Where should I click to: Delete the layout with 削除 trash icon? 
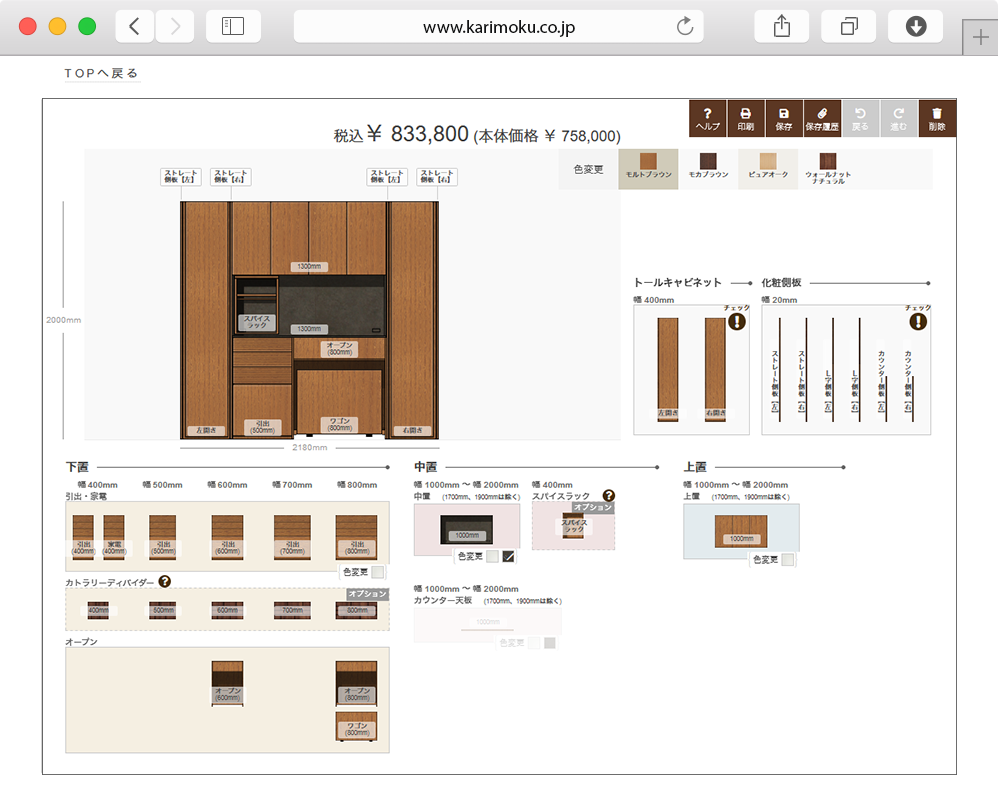click(937, 118)
